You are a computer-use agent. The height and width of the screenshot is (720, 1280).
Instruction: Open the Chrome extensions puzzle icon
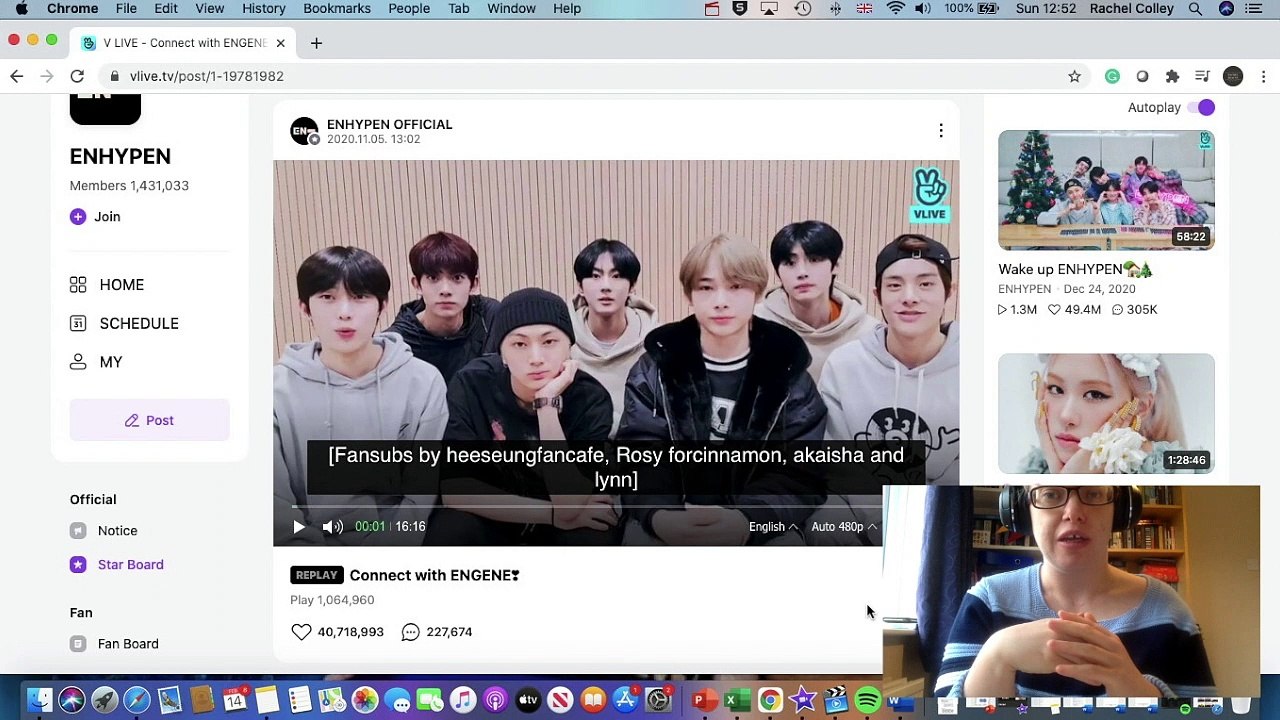coord(1172,76)
